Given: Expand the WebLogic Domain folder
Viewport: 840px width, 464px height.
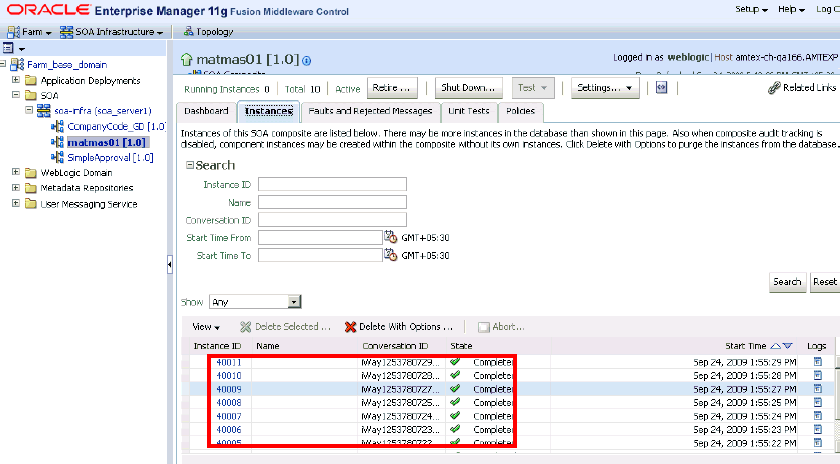Looking at the screenshot, I should click(16, 172).
